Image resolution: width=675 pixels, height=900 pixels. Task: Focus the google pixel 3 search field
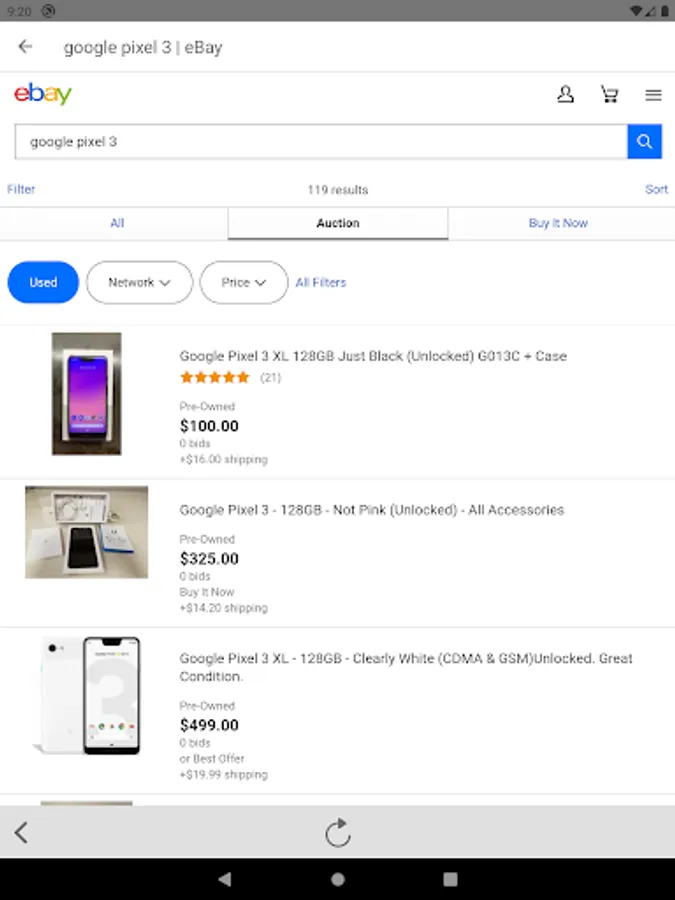point(321,141)
